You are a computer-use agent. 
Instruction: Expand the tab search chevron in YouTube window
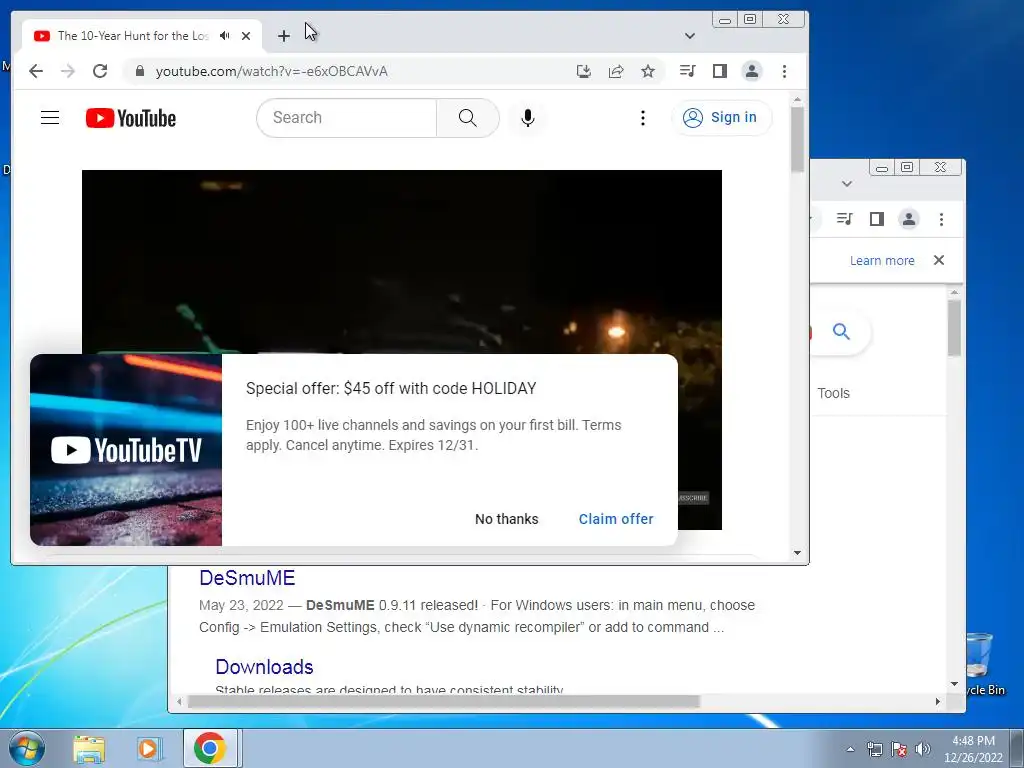(690, 36)
